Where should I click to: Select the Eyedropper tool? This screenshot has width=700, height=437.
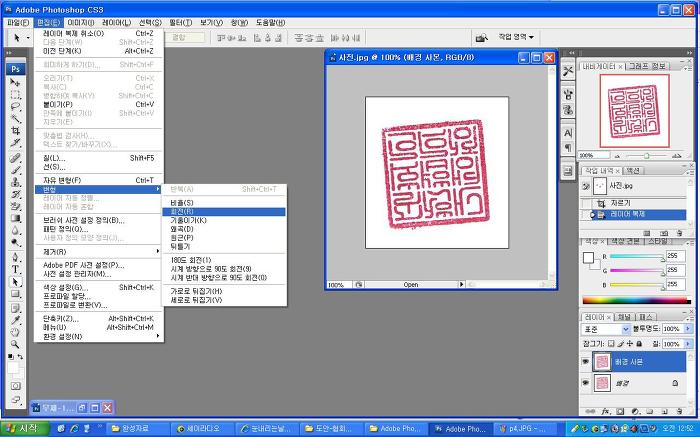point(15,320)
